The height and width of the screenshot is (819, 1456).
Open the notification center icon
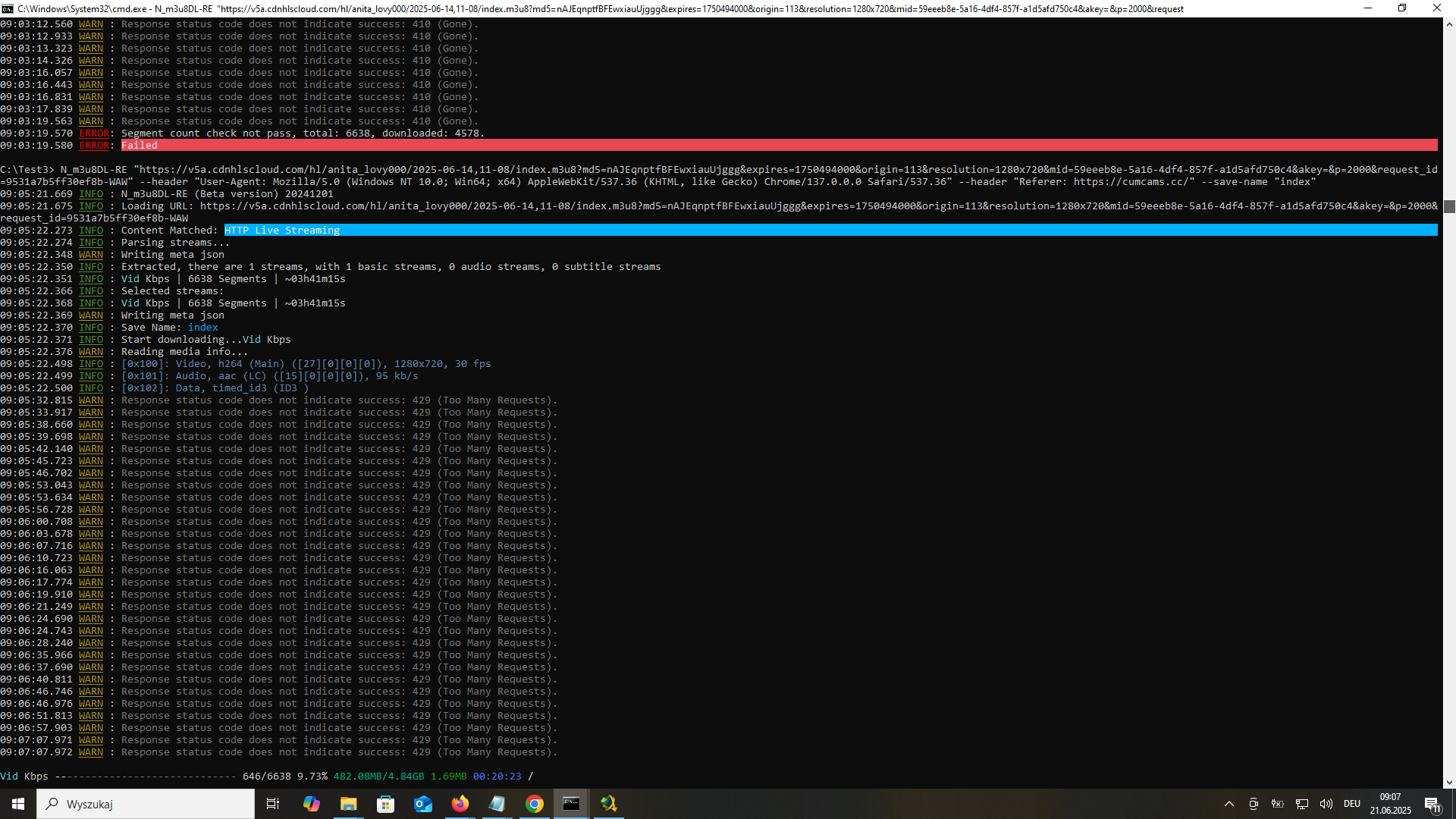click(x=1432, y=804)
